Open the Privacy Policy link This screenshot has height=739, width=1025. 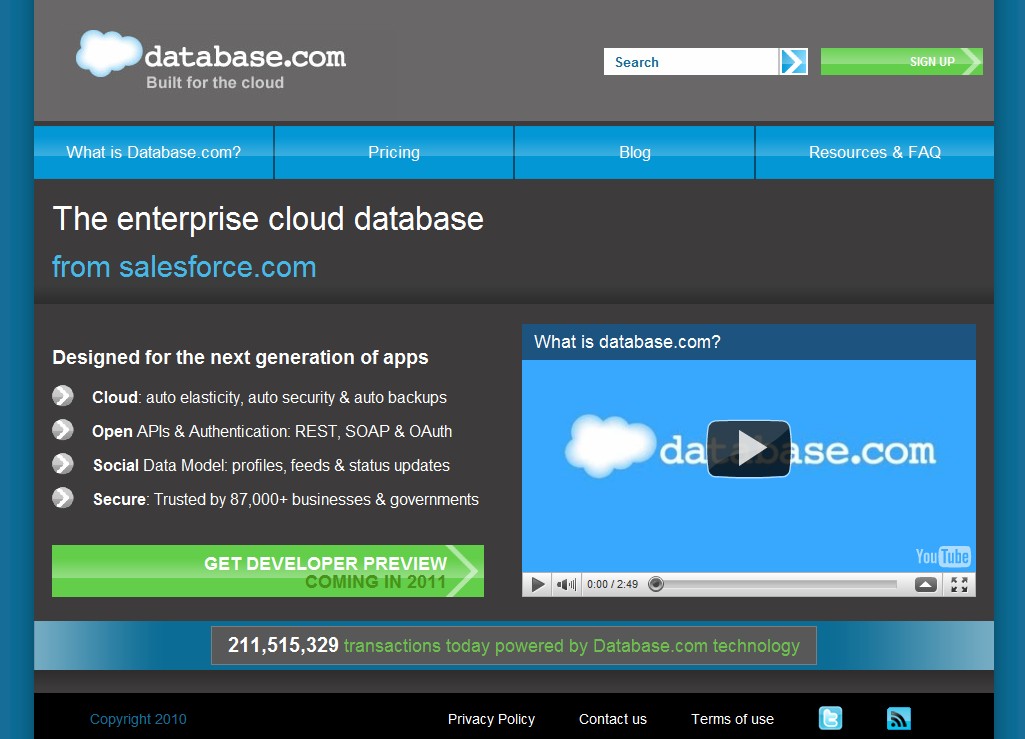pos(491,719)
